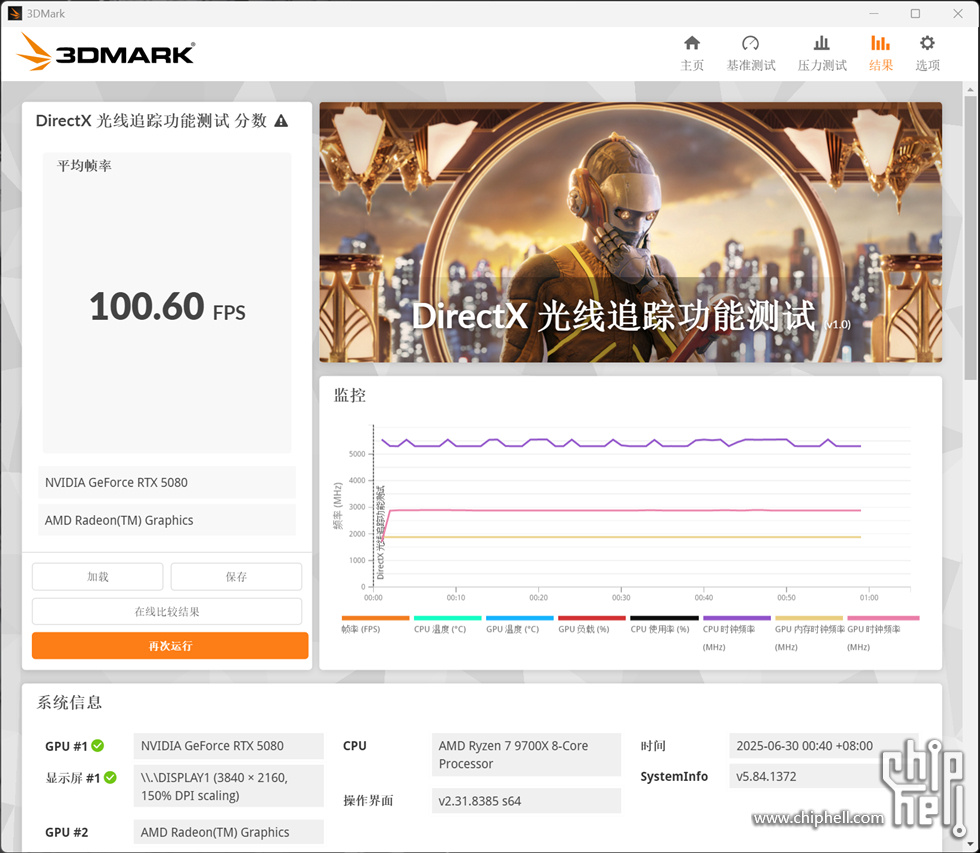Click the green check next to 显示屏 #1

click(x=110, y=777)
